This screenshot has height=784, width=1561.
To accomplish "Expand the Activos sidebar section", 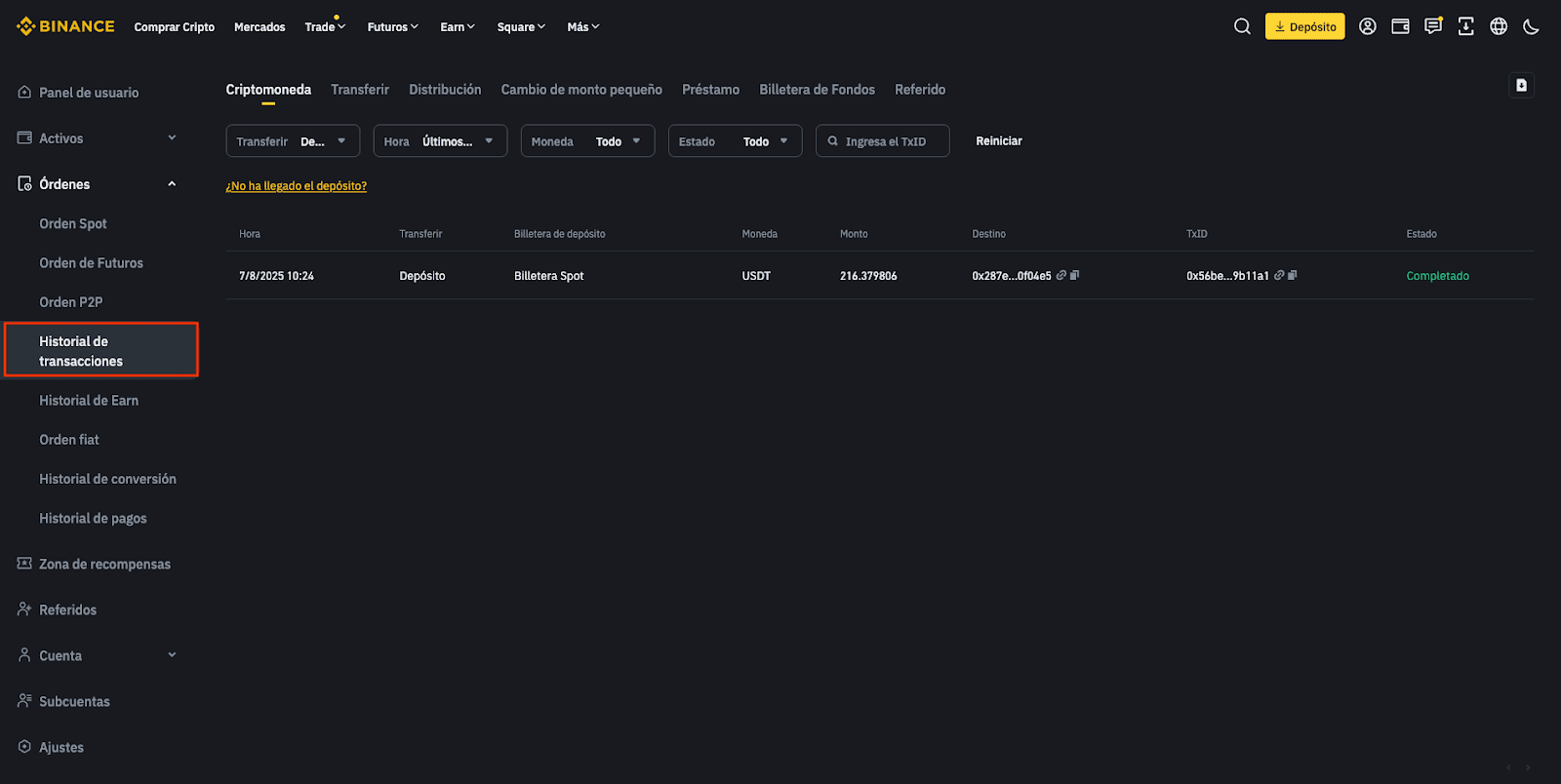I will 172,138.
